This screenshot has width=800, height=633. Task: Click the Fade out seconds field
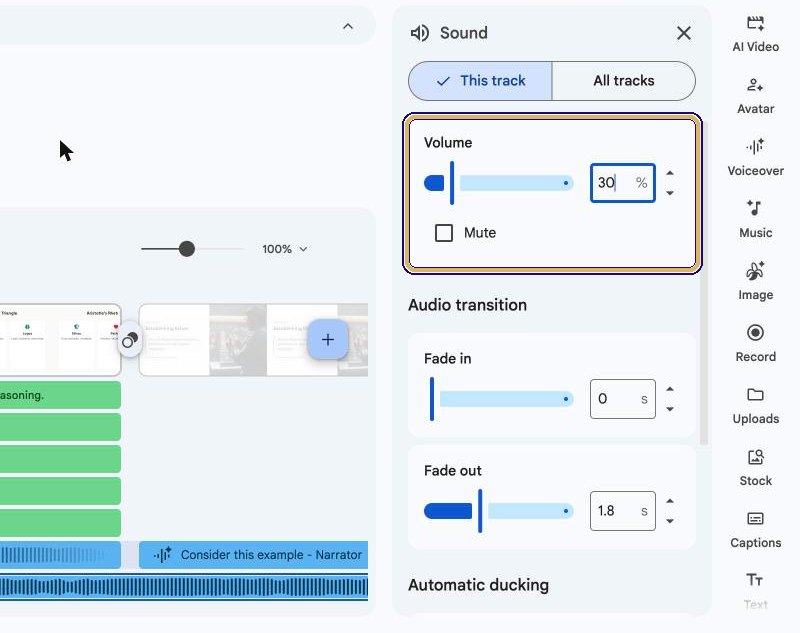[x=622, y=511]
